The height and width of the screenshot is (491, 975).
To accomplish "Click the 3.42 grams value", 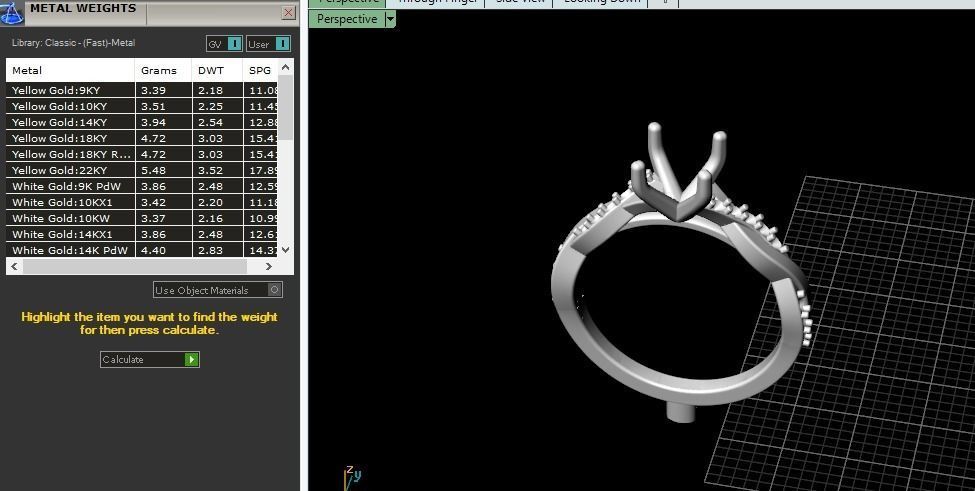I will tap(154, 203).
